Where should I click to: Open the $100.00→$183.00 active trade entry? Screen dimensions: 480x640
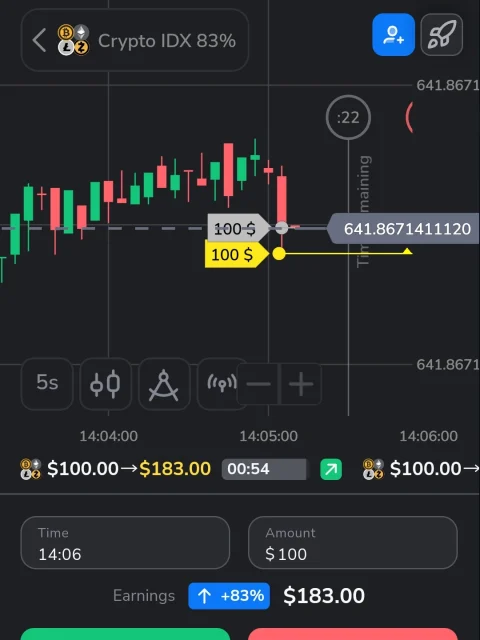pyautogui.click(x=116, y=469)
